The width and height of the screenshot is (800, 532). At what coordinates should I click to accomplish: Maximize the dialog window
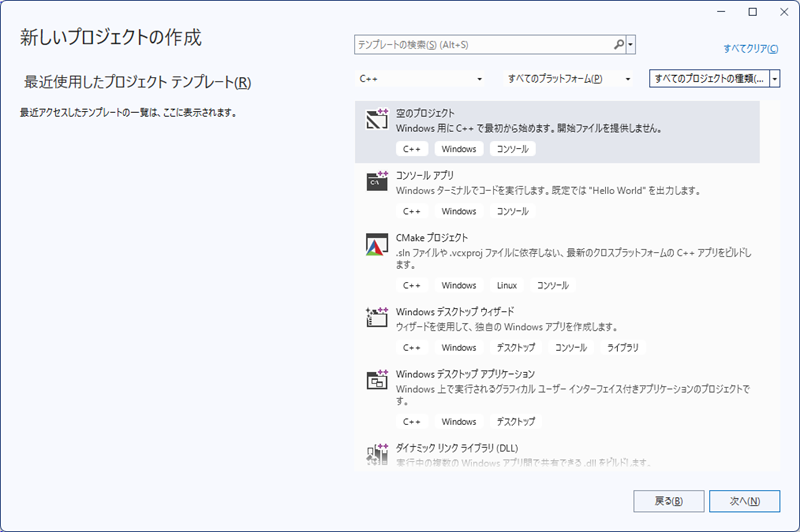tap(753, 12)
